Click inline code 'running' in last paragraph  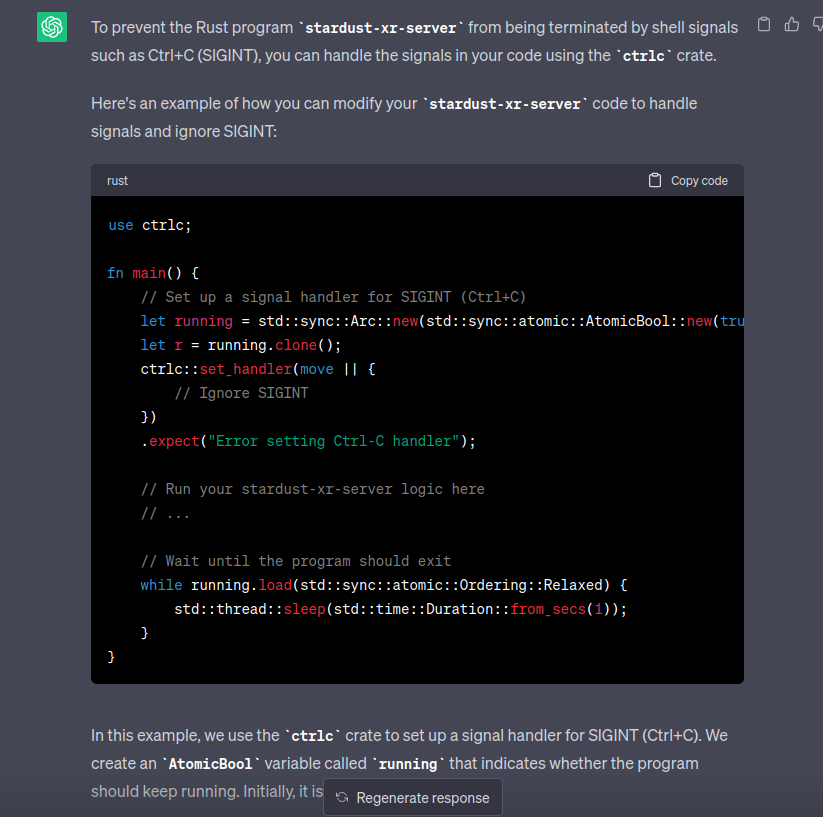coord(408,763)
